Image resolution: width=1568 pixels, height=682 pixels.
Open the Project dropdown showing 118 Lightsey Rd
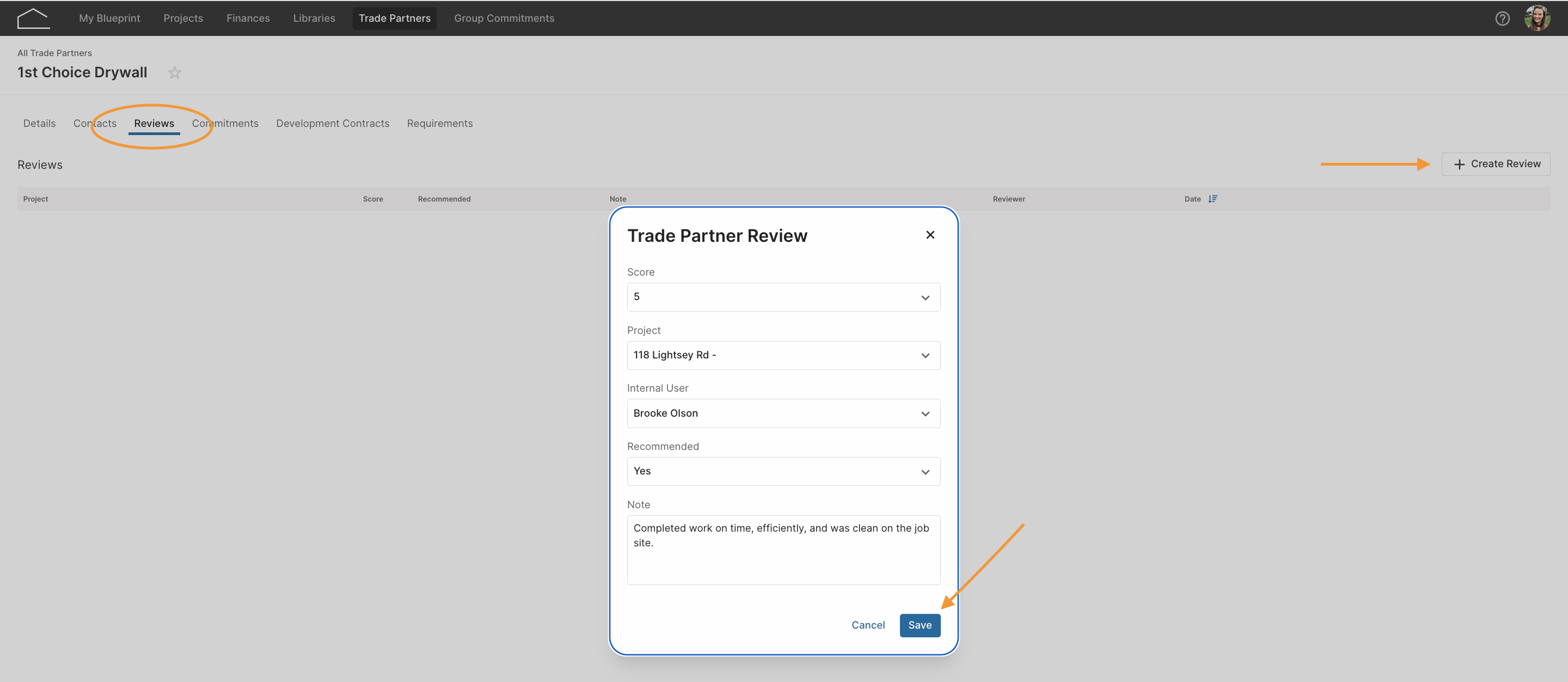click(x=783, y=355)
